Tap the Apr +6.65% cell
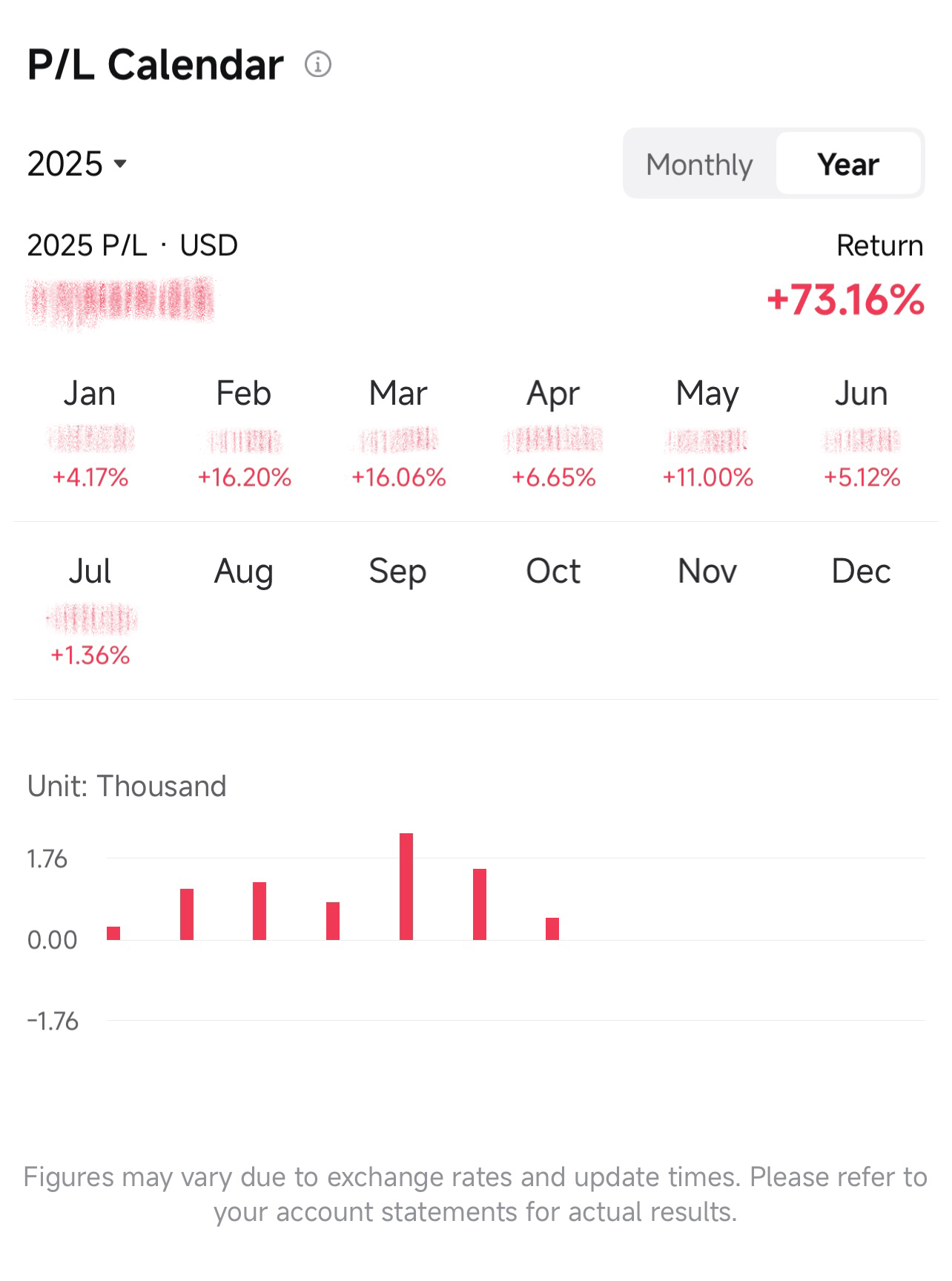The height and width of the screenshot is (1281, 952). (553, 434)
